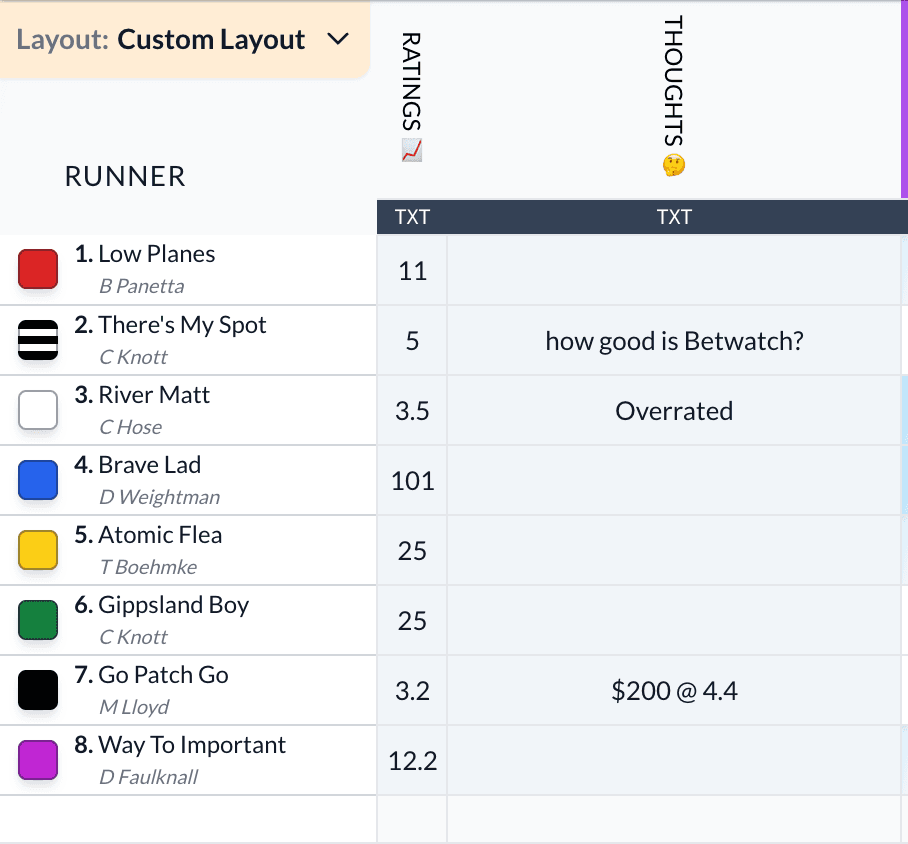Click the TXT header of the RATINGS column
Image resolution: width=908 pixels, height=844 pixels.
412,217
